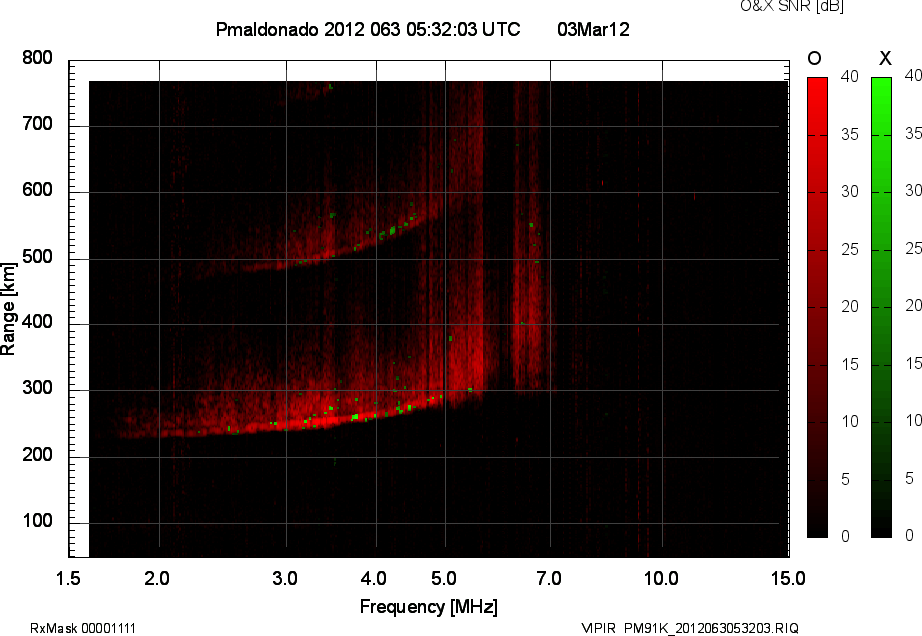Click the "0" tick beside the red colorbar
This screenshot has width=922, height=636.
pos(846,536)
